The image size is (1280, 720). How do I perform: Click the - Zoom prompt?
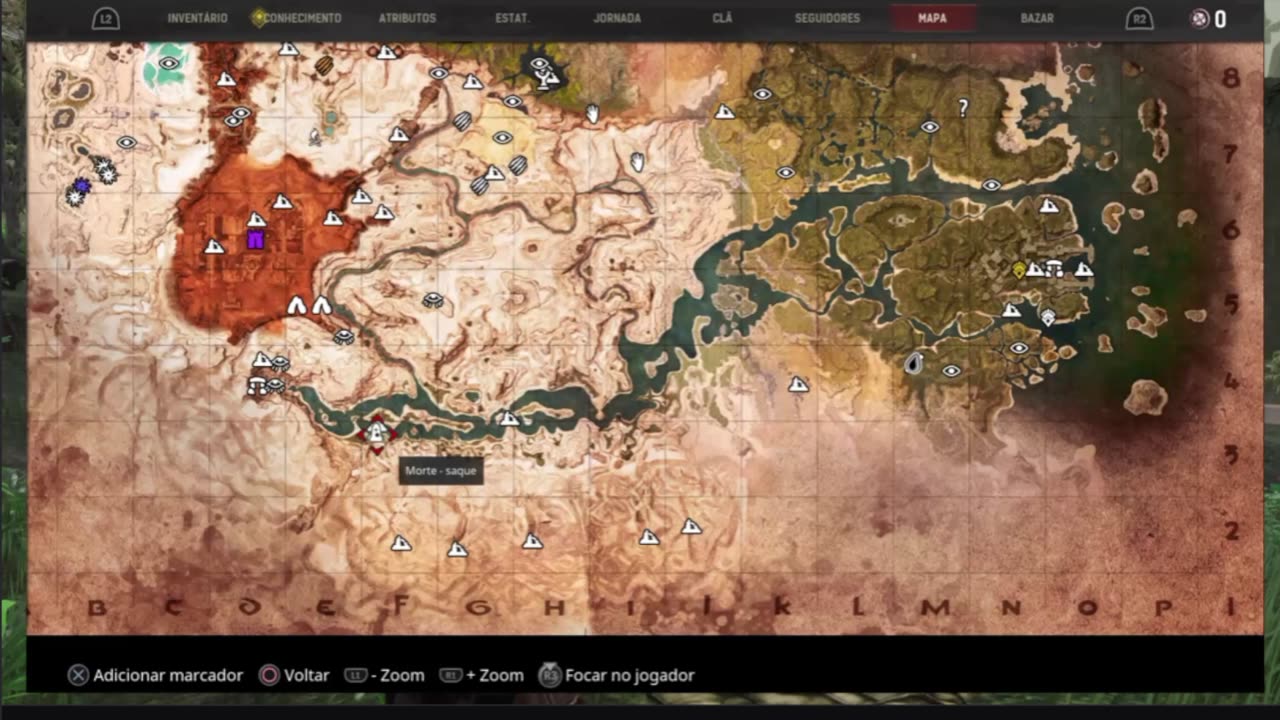click(384, 675)
